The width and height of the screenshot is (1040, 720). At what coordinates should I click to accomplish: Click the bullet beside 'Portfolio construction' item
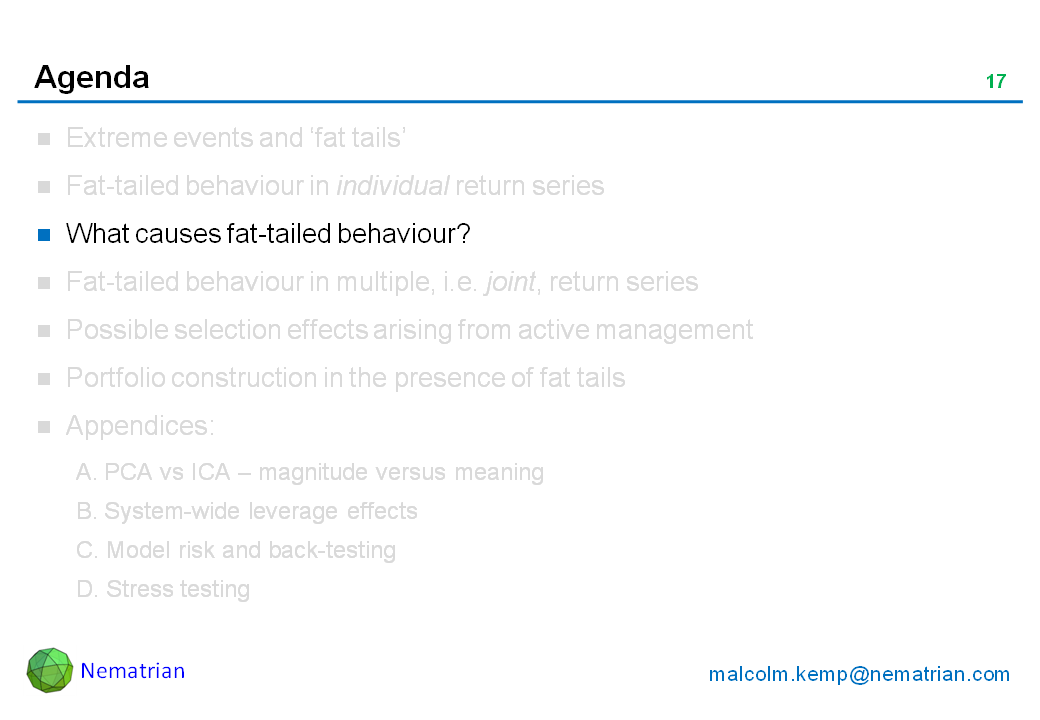click(44, 379)
